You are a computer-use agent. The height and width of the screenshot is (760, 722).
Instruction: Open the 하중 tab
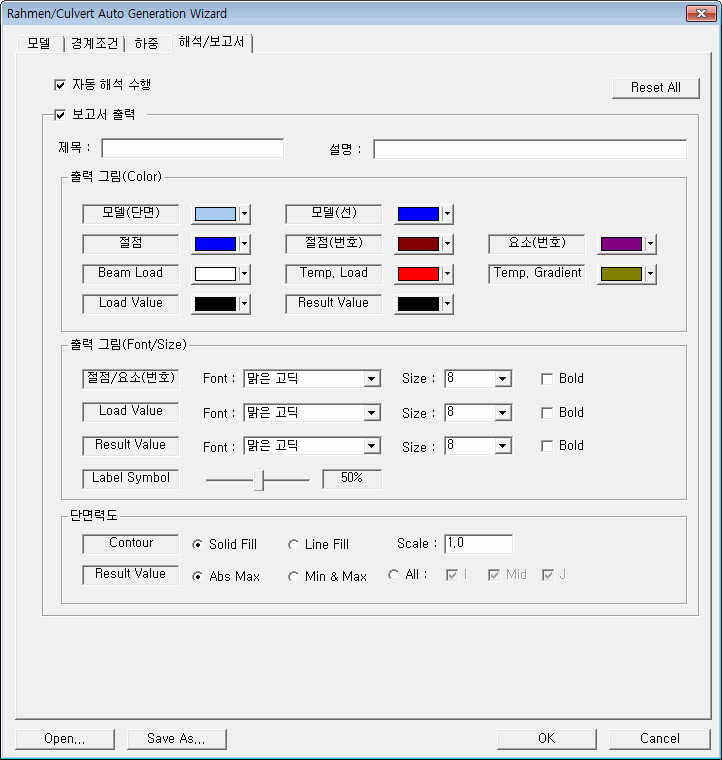146,44
